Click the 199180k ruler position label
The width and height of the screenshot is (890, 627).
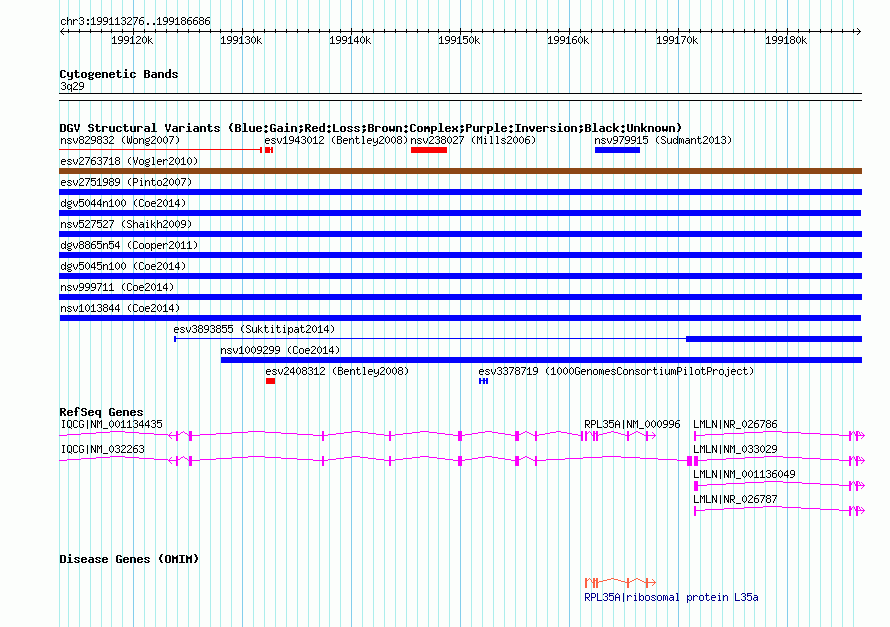point(786,40)
